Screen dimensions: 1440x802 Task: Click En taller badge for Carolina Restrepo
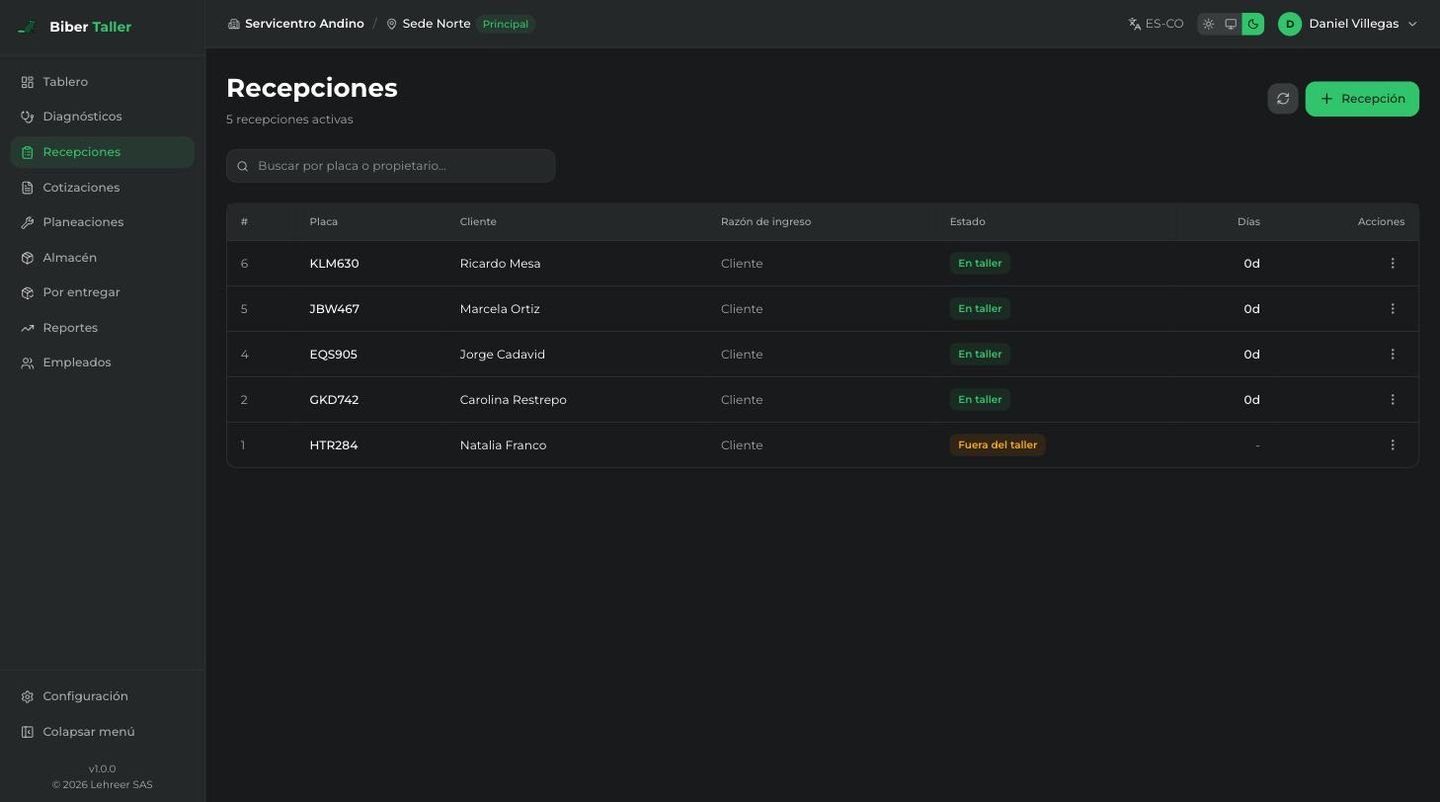click(x=980, y=399)
